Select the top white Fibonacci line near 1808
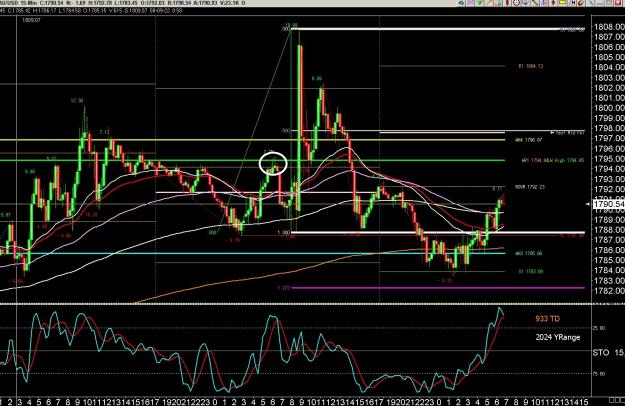This screenshot has height=406, width=625. coord(438,29)
